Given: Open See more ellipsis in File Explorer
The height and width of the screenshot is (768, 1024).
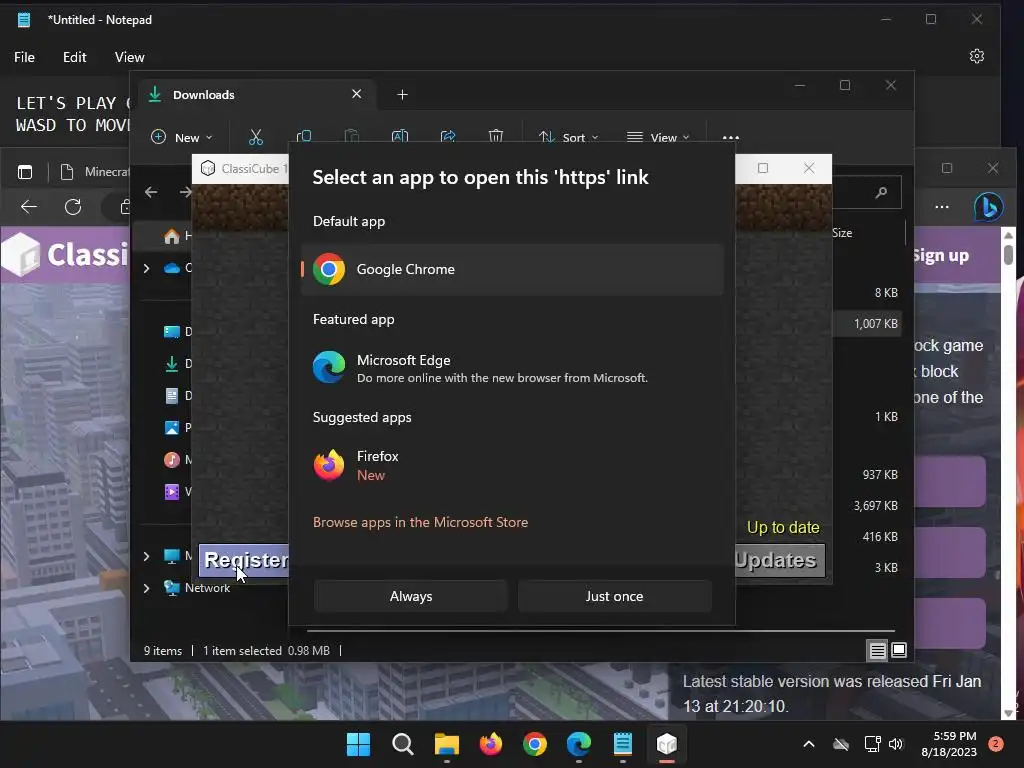Looking at the screenshot, I should (731, 137).
